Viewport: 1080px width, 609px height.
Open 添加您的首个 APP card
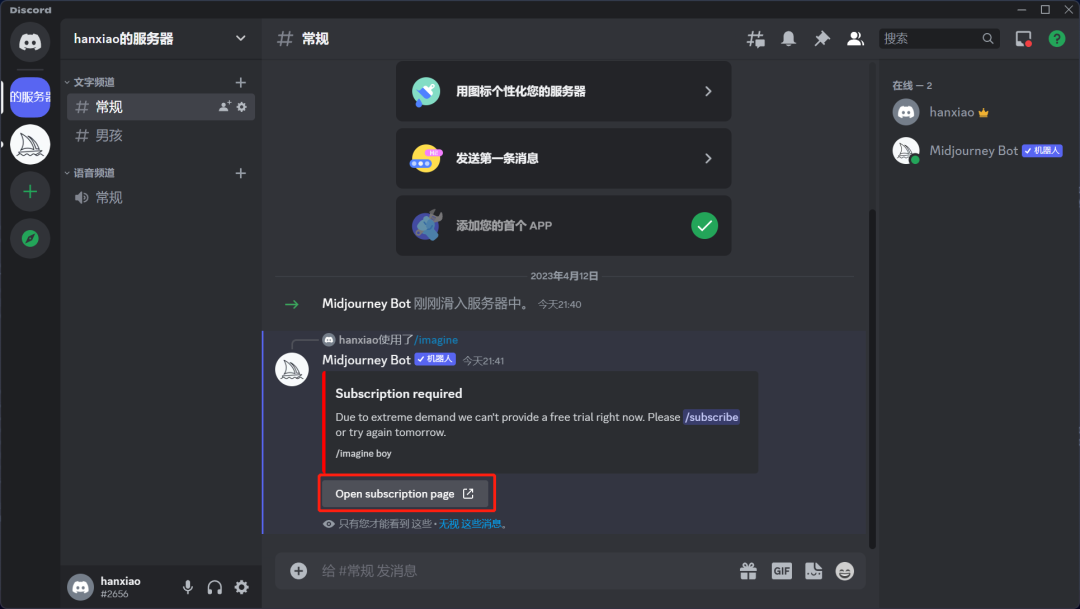[x=563, y=225]
